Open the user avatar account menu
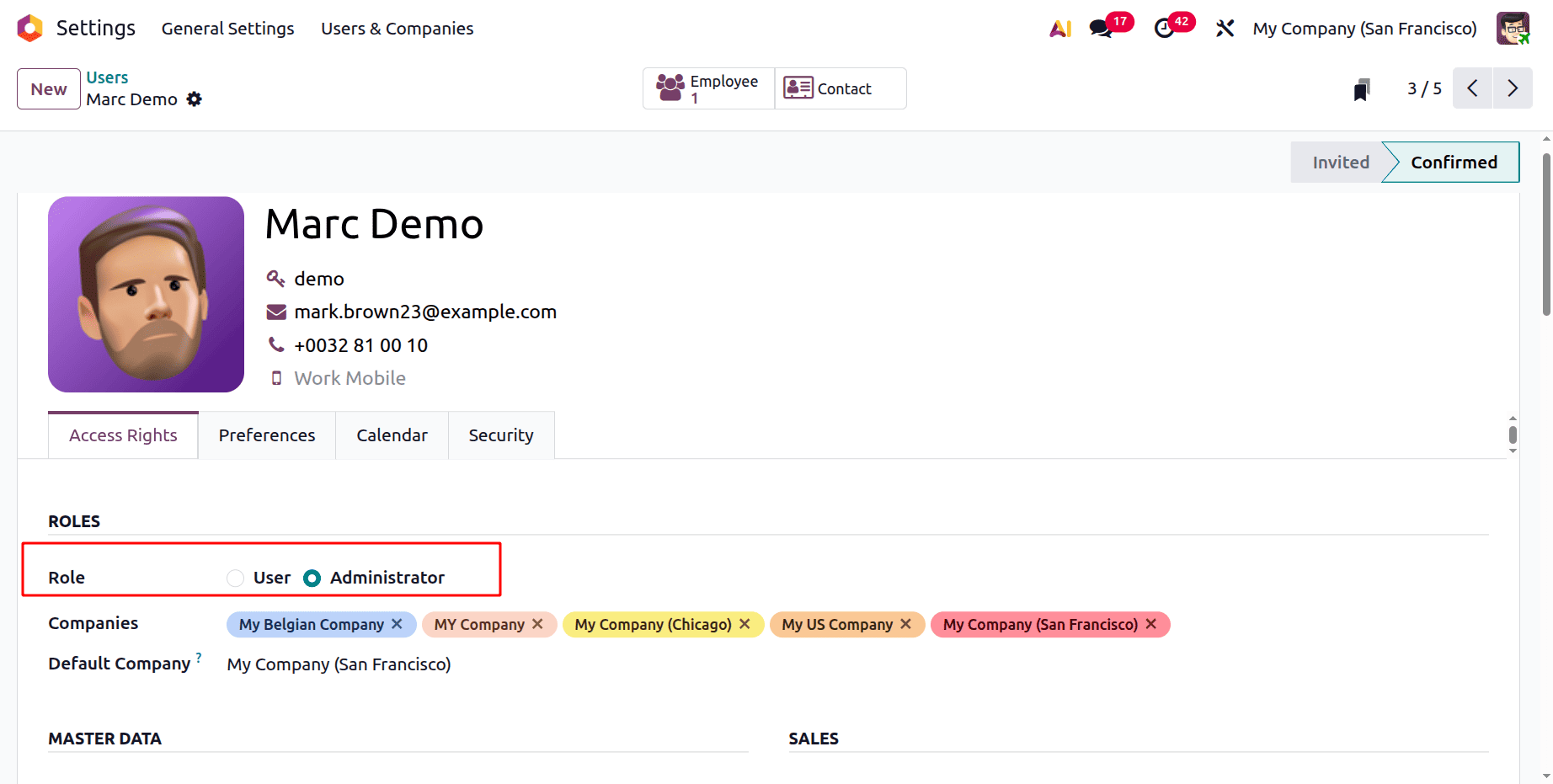The image size is (1553, 784). click(x=1513, y=28)
